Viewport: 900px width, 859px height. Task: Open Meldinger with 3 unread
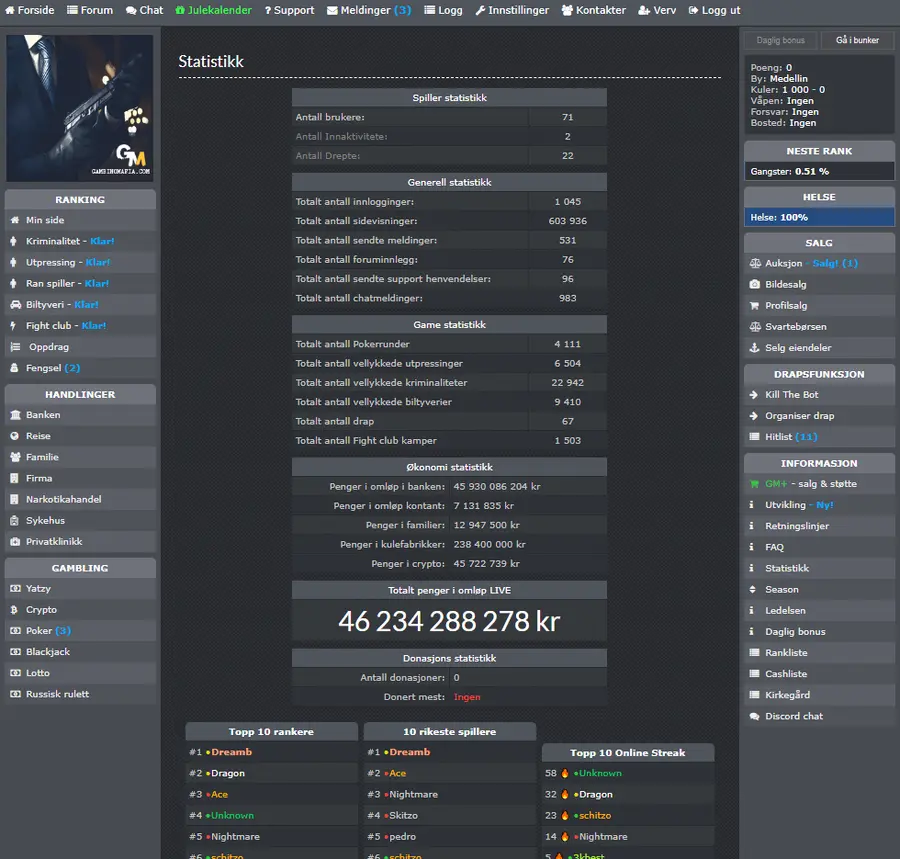368,10
